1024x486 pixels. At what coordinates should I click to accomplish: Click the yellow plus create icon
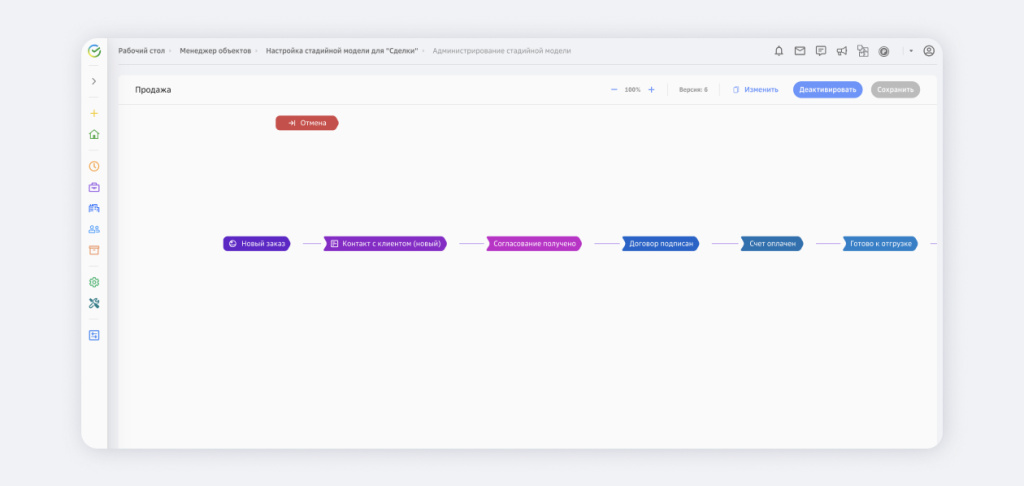94,113
